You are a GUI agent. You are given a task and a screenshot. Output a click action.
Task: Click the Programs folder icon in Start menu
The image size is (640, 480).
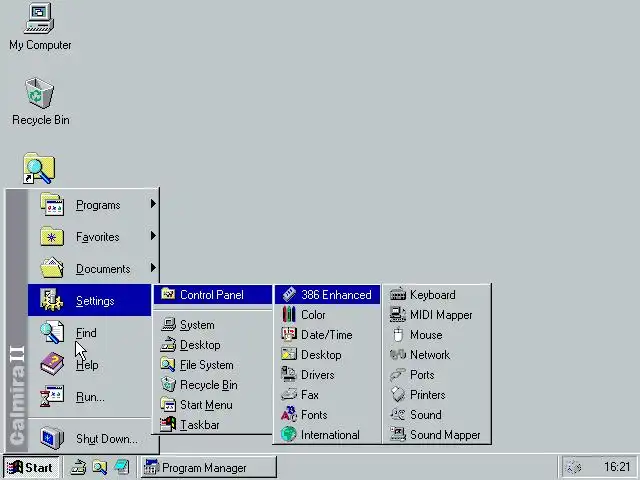52,204
